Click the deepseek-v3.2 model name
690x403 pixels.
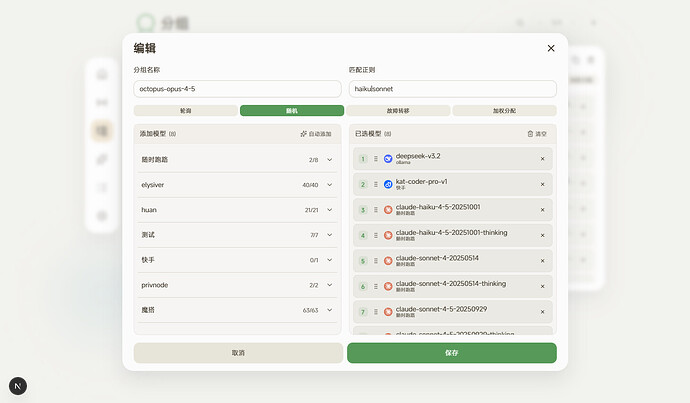coord(418,156)
